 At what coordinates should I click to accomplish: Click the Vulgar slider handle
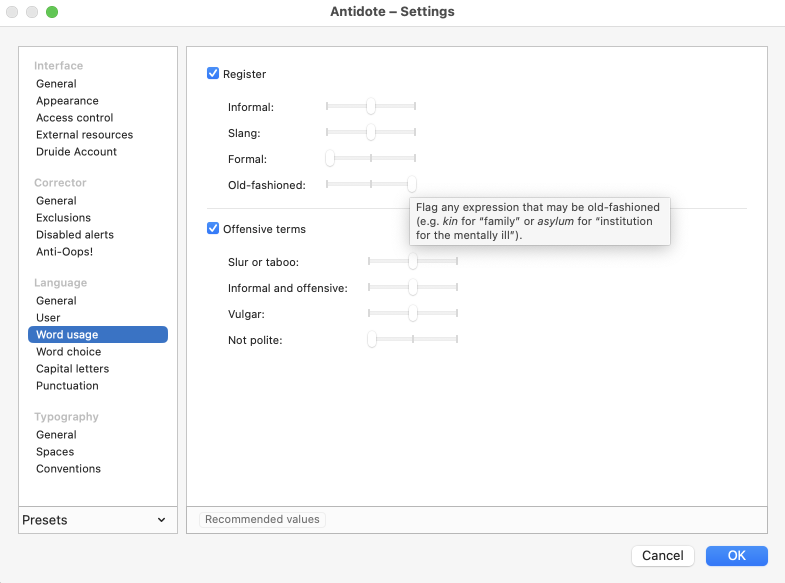412,314
